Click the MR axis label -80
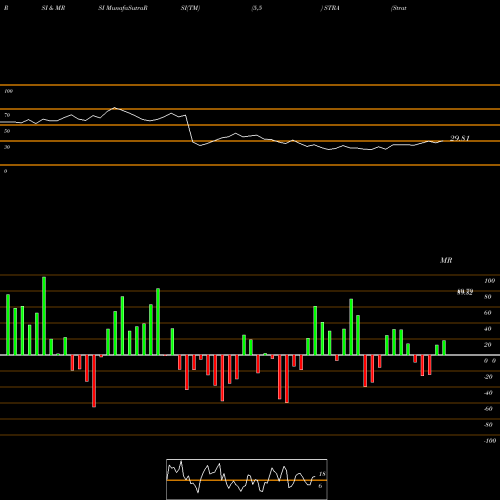This screenshot has width=500, height=500. [x=488, y=425]
